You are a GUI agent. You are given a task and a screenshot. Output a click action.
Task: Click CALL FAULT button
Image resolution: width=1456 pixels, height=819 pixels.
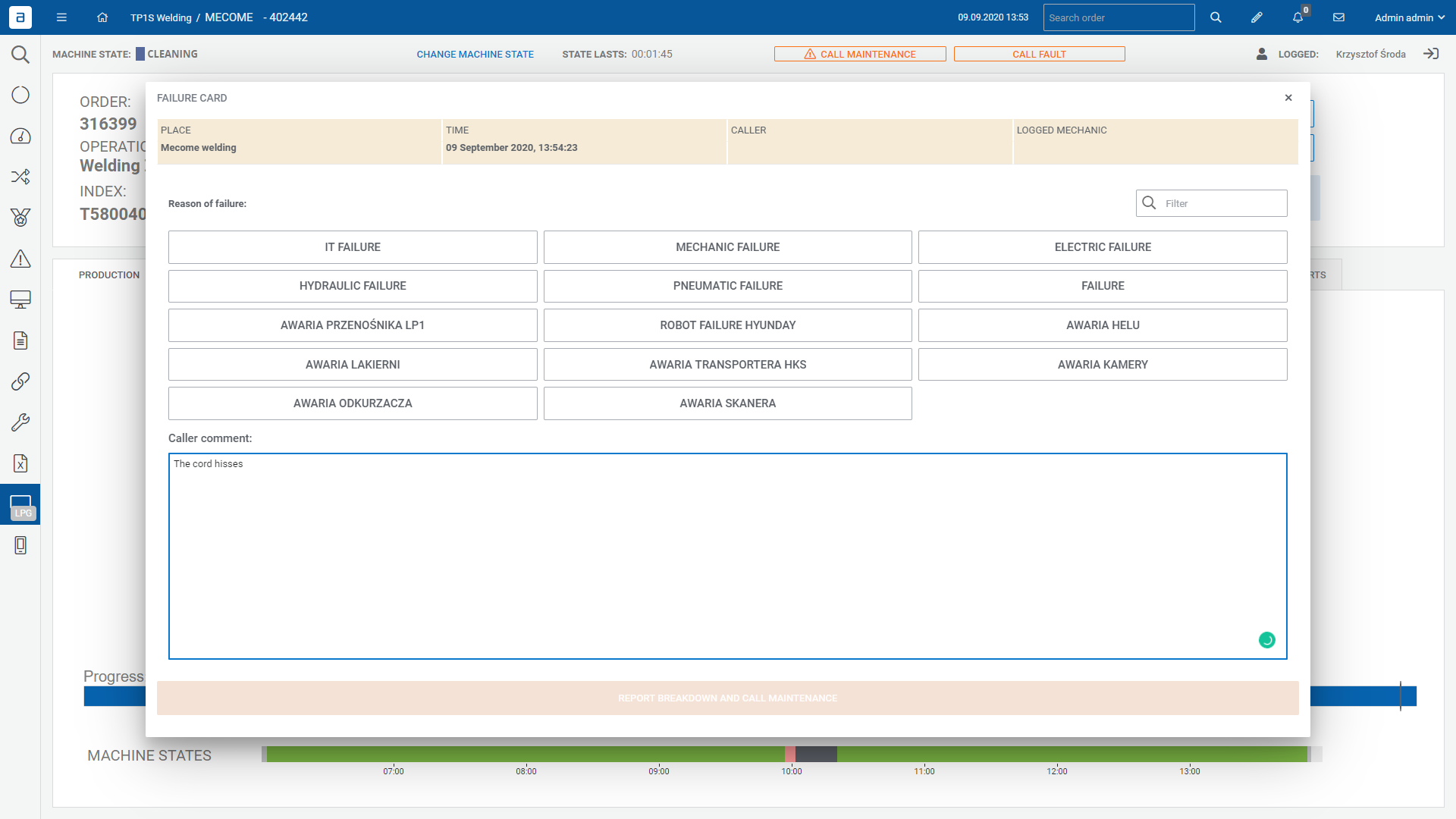click(1040, 54)
